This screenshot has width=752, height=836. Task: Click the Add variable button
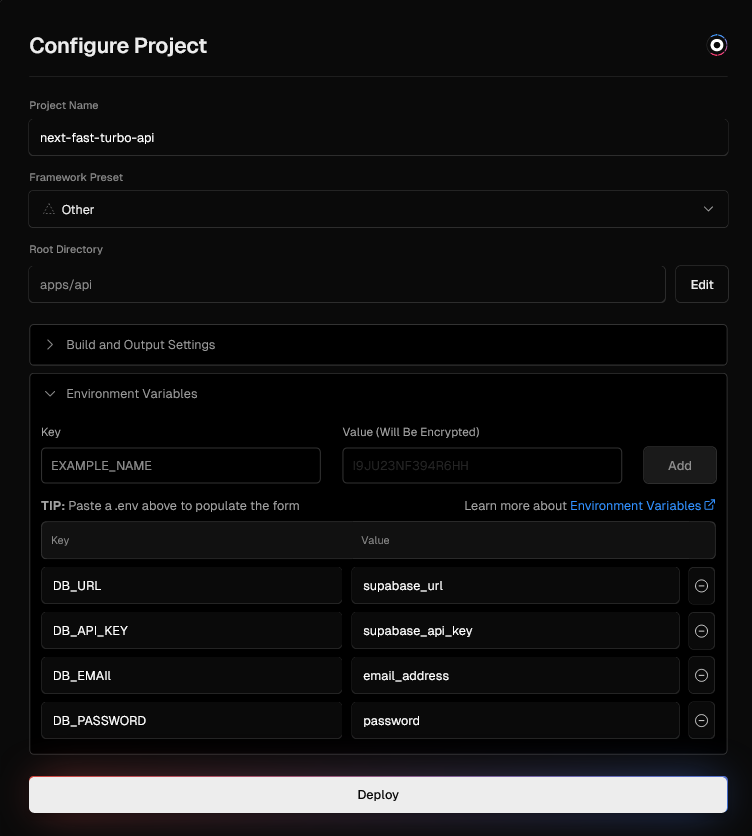pyautogui.click(x=679, y=466)
